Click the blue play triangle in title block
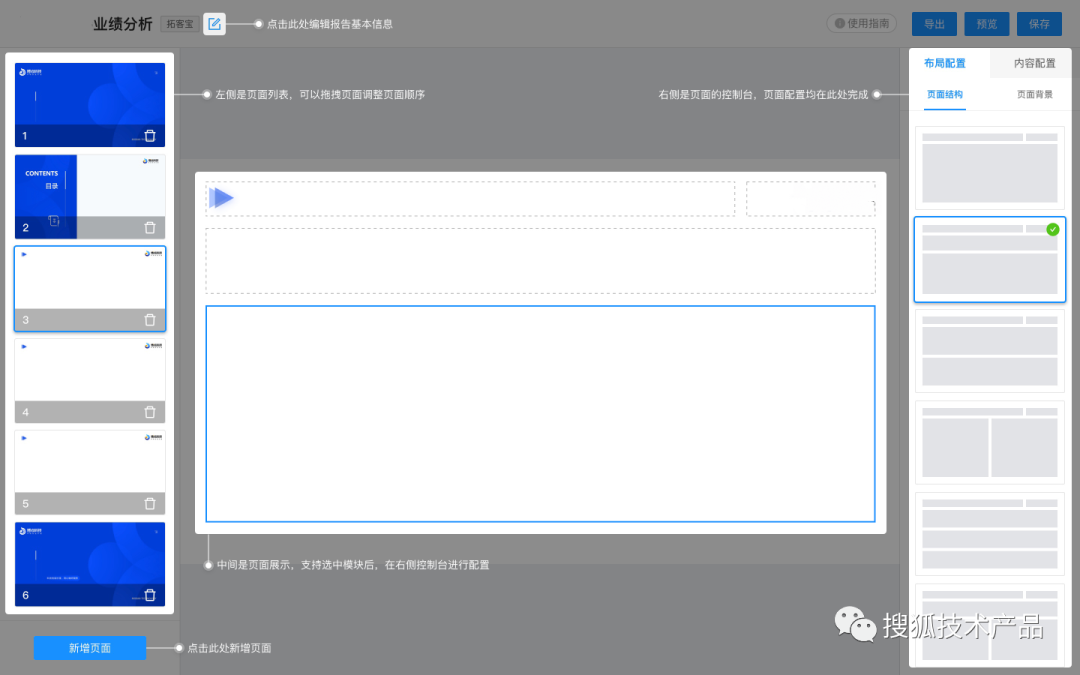 tap(221, 198)
